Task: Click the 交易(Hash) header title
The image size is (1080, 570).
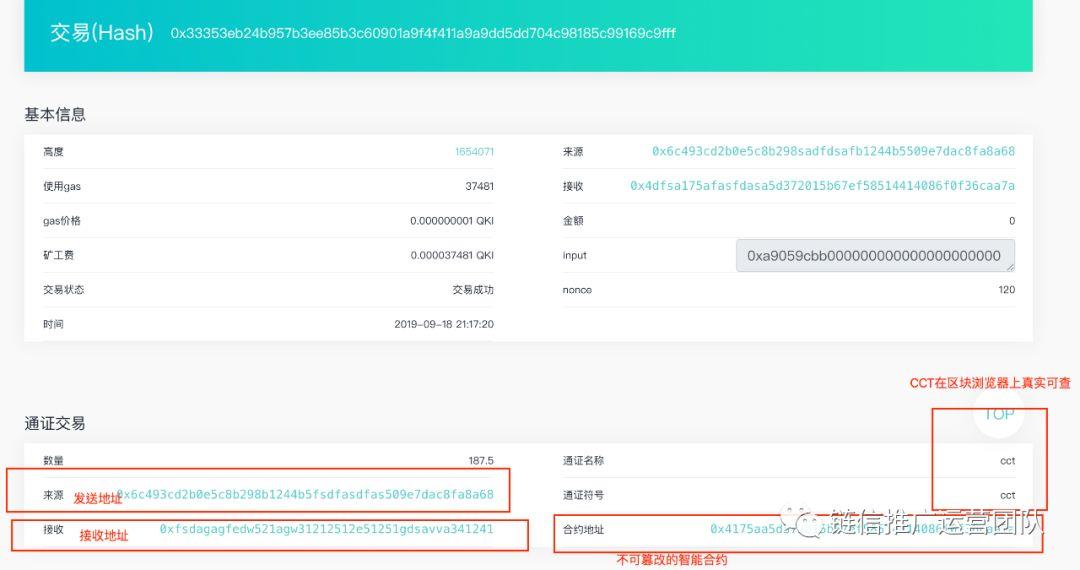Action: (102, 33)
